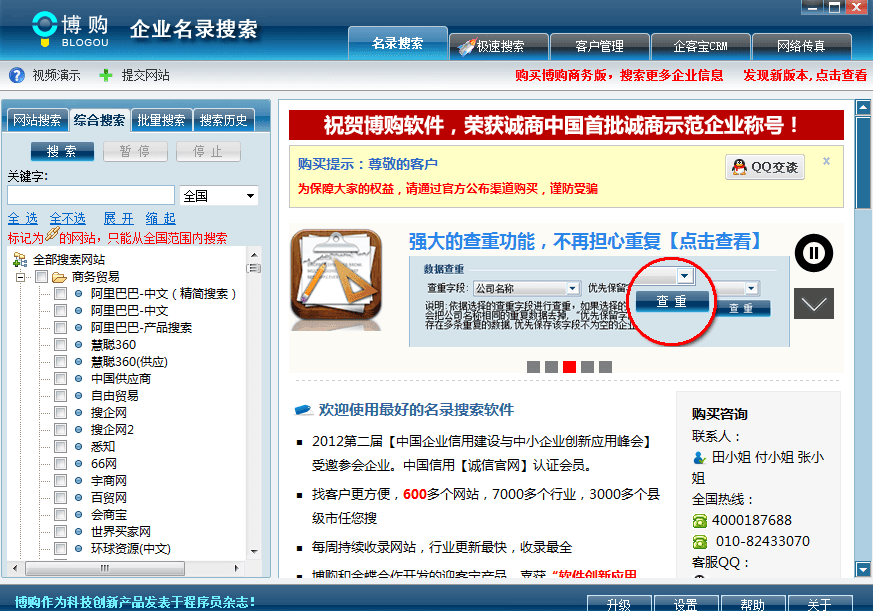Click the phone icon beside 4000187688
Viewport: 873px width, 611px height.
(699, 521)
